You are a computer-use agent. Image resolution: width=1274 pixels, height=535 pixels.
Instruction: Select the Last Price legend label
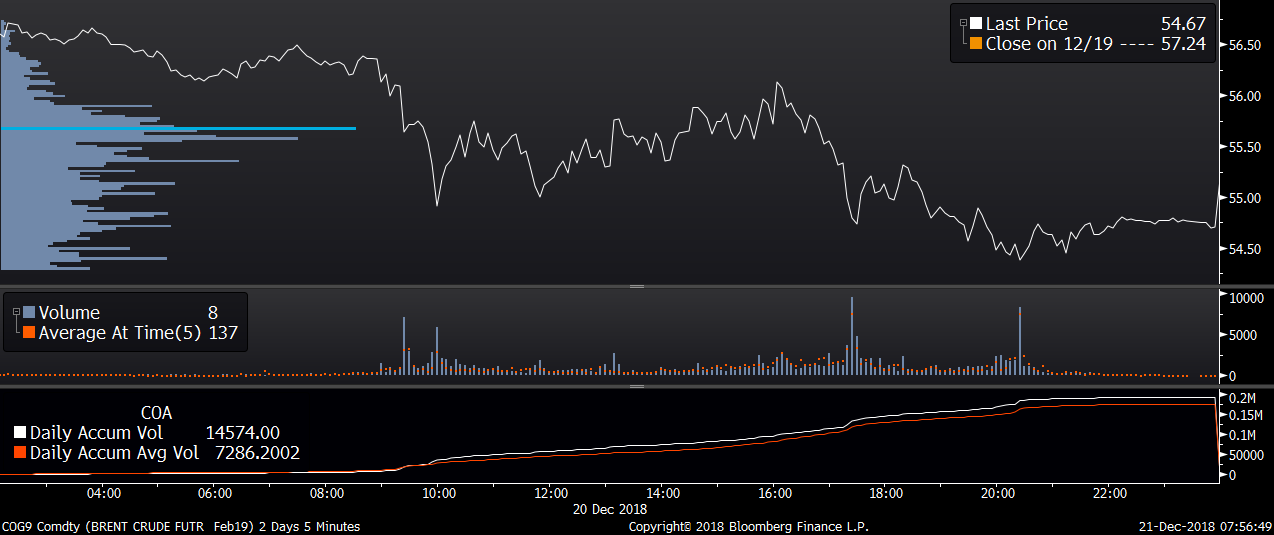1027,24
